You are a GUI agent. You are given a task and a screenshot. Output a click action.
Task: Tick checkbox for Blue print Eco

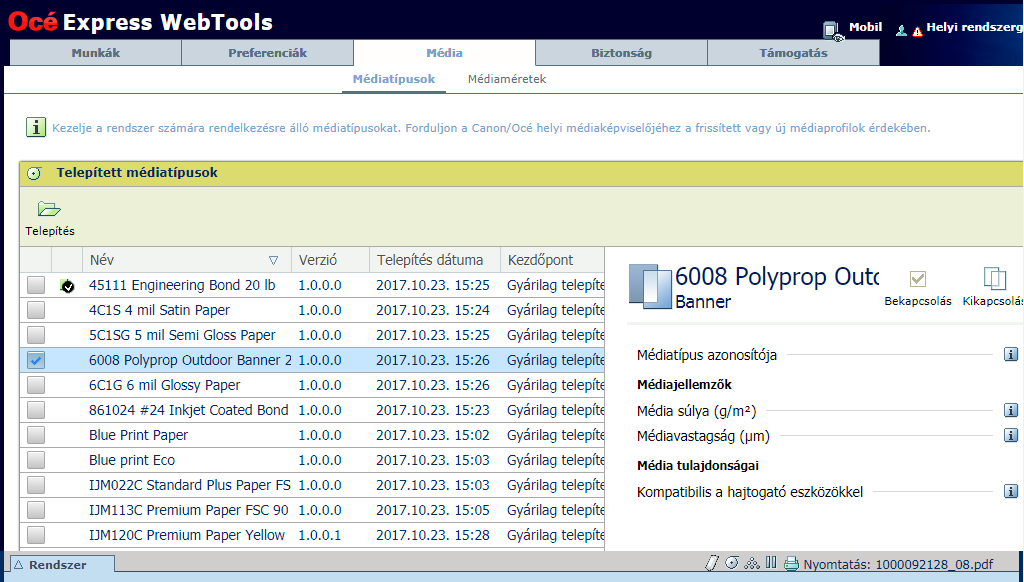(x=36, y=460)
